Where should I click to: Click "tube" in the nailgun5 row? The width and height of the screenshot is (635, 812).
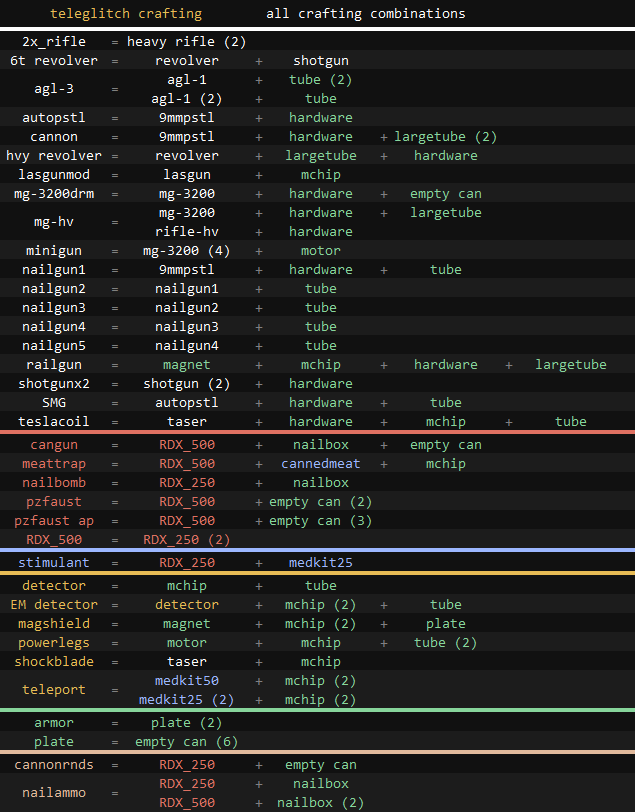pyautogui.click(x=321, y=345)
